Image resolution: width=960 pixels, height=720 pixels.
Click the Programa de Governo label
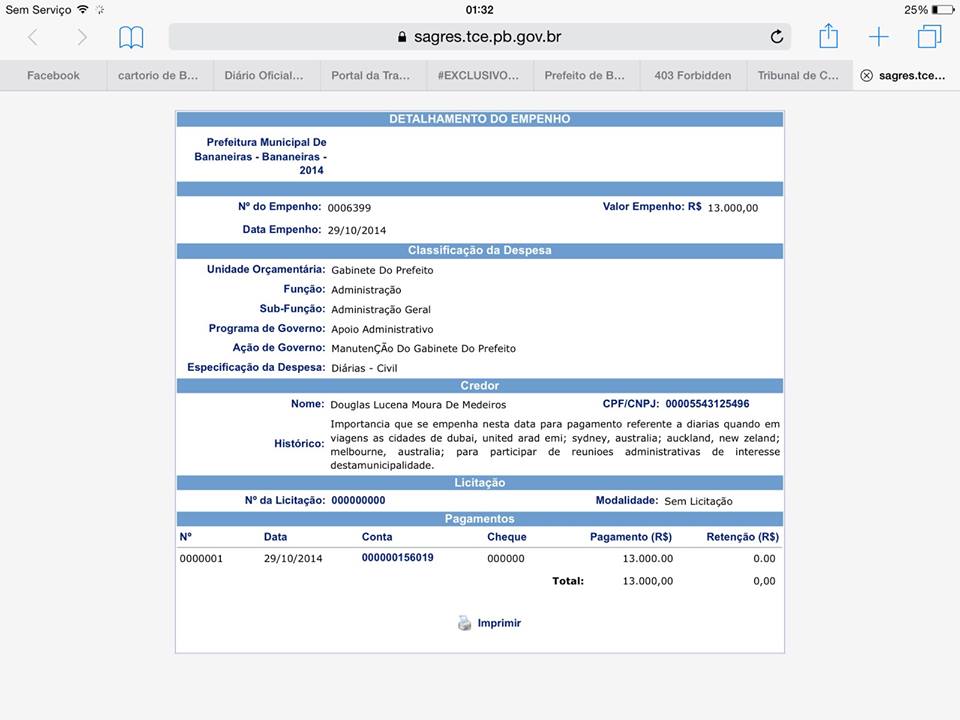coord(267,328)
